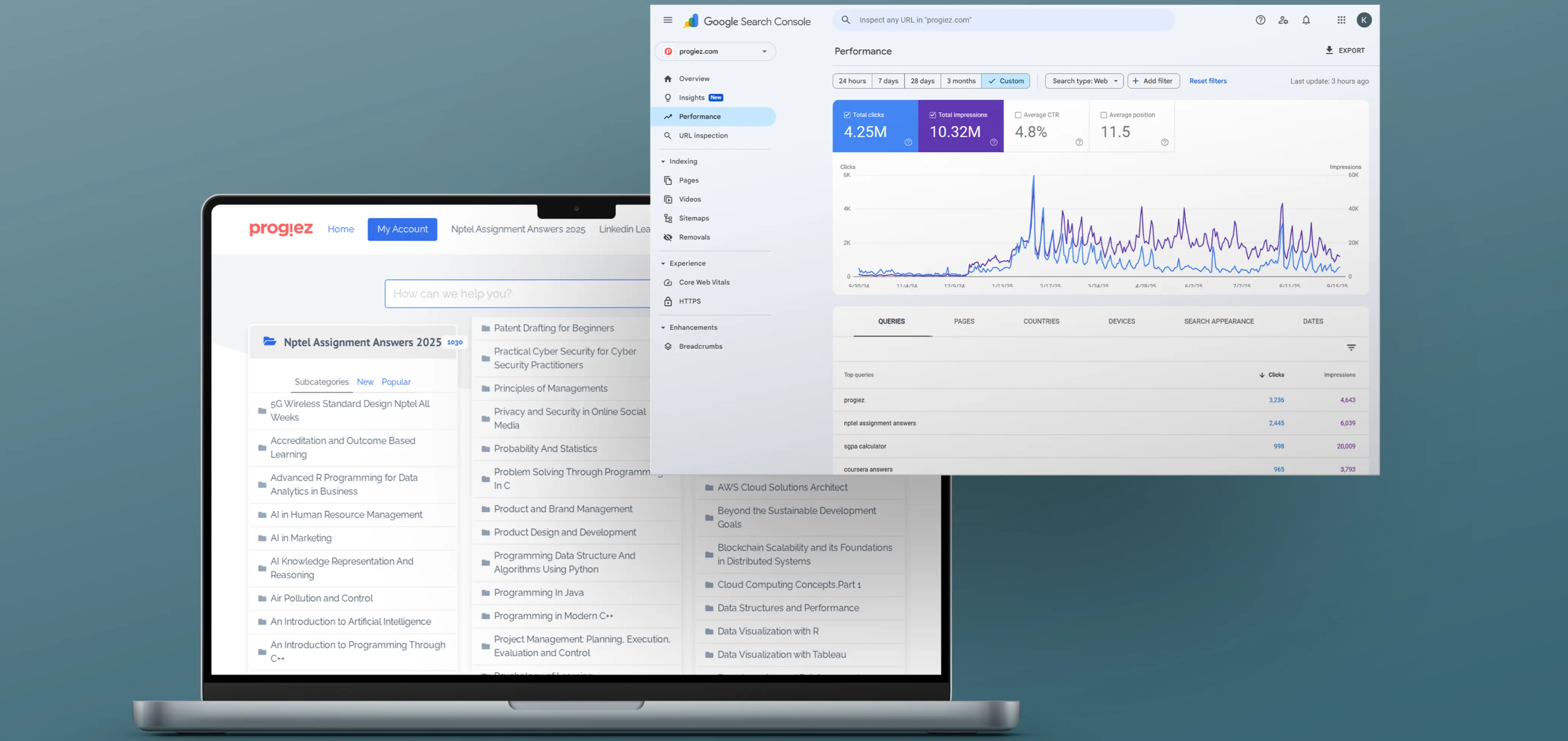Open the manage users icon in header

point(1283,20)
